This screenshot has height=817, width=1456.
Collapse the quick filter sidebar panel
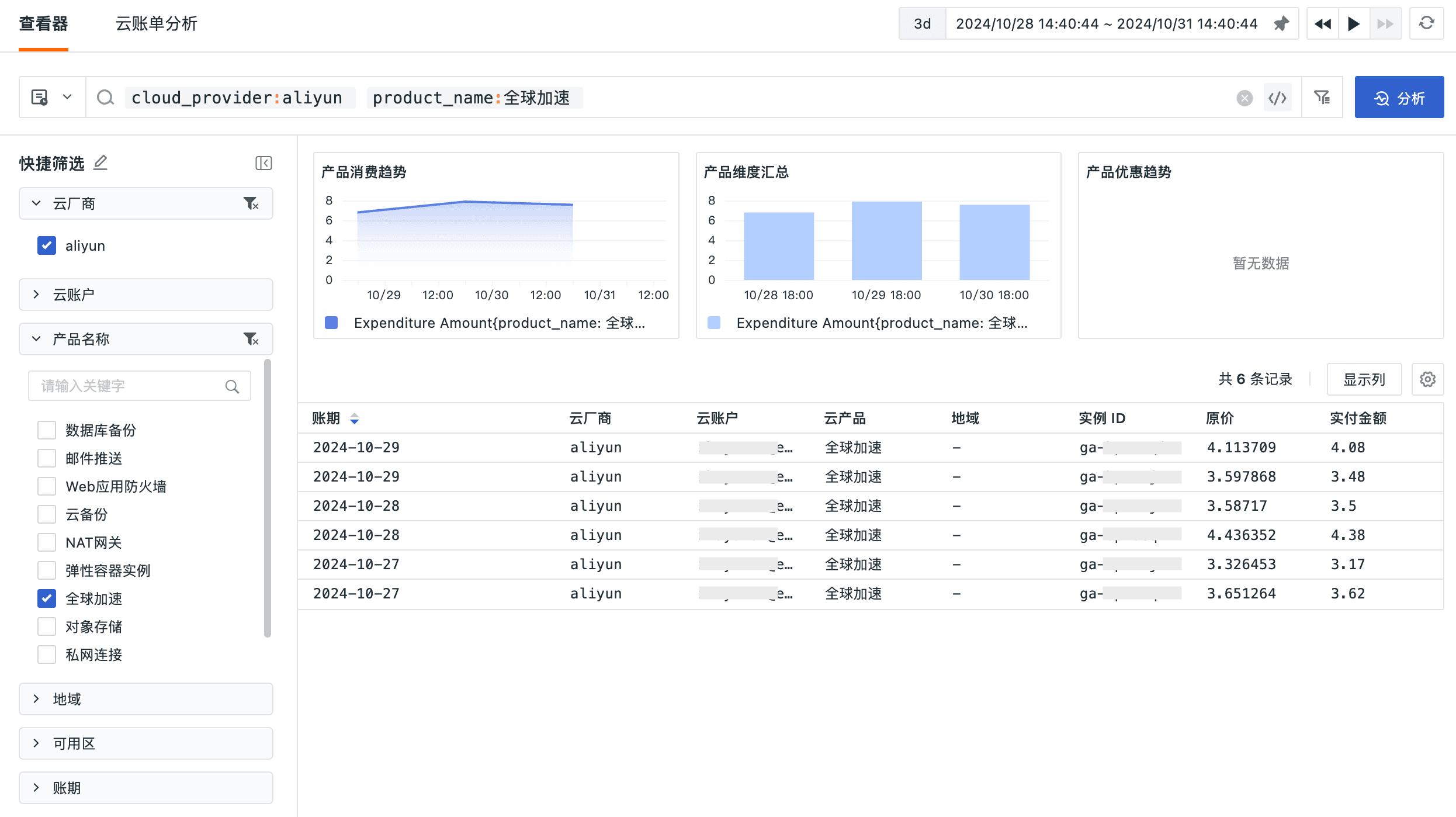[x=264, y=163]
